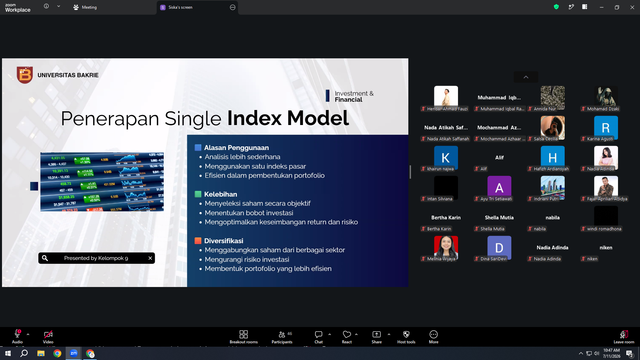This screenshot has height=360, width=640.
Task: Click the icon right of the green shield
Action: [571, 7]
